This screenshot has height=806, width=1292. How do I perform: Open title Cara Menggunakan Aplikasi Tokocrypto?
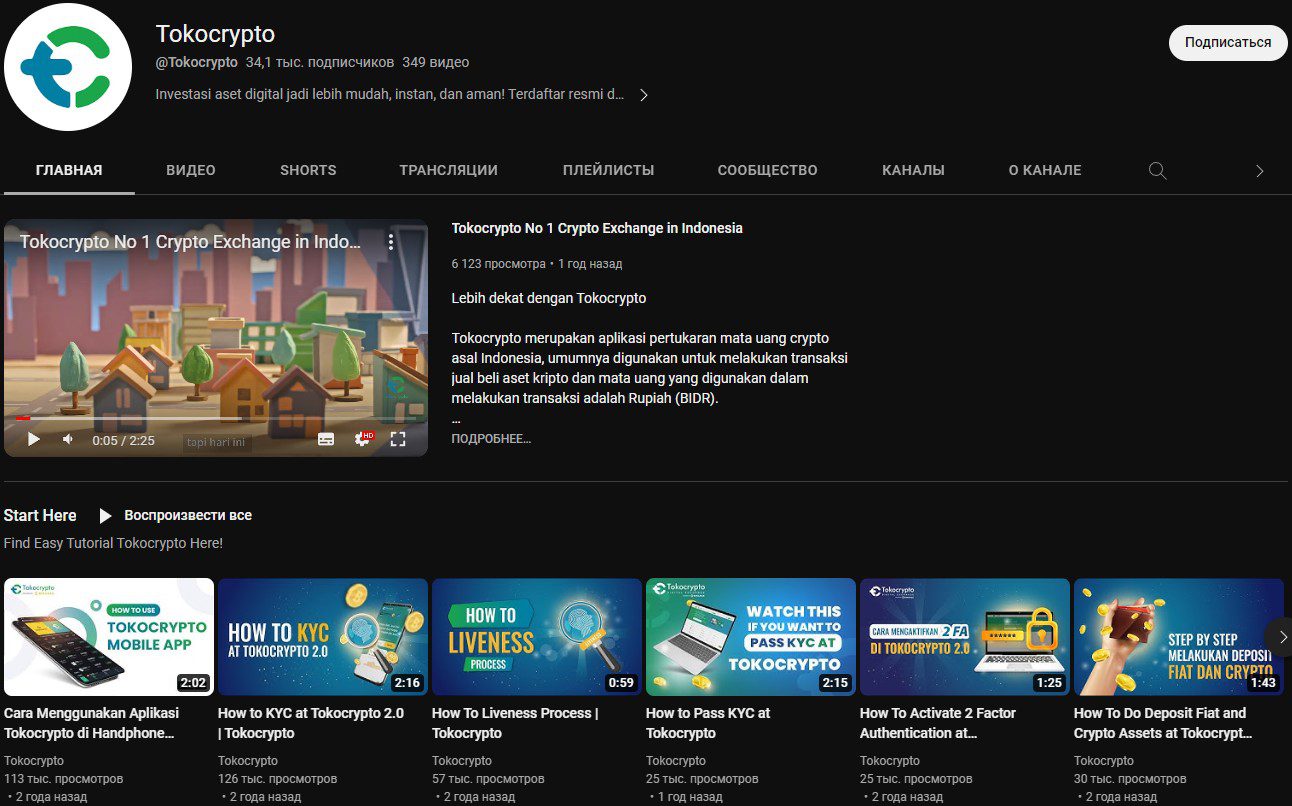tap(92, 723)
